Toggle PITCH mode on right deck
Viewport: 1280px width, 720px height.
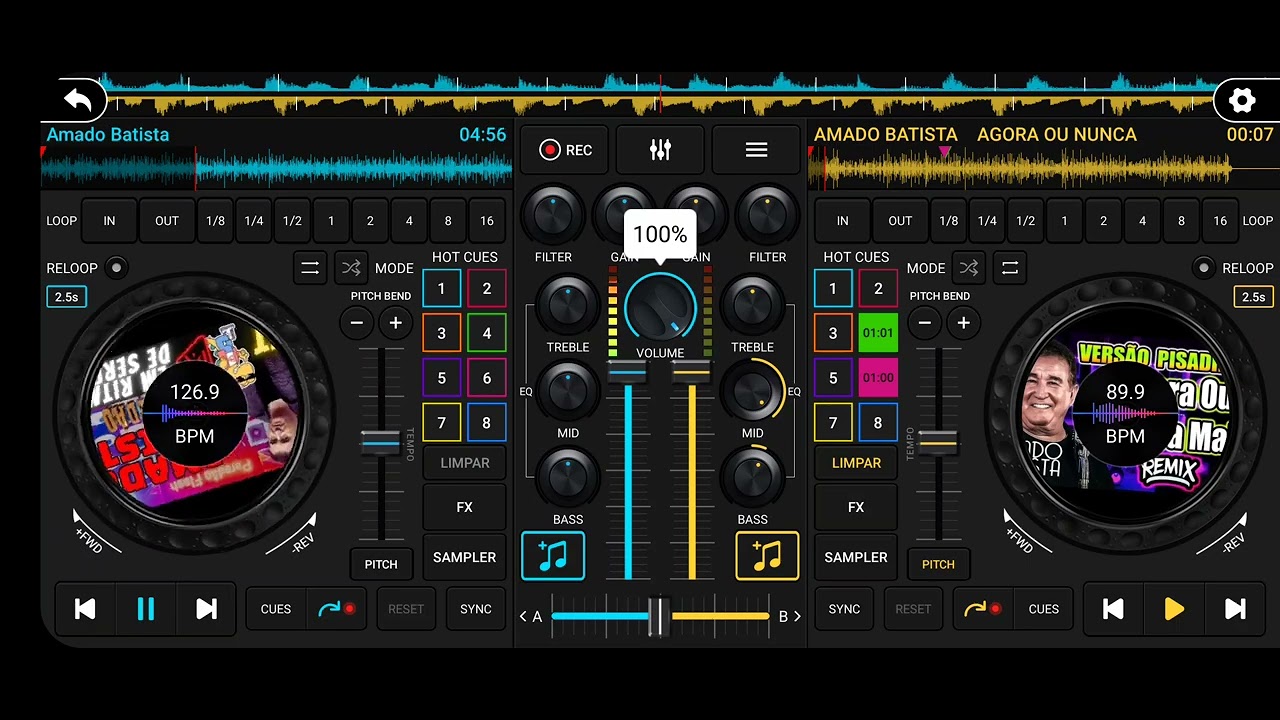click(938, 564)
